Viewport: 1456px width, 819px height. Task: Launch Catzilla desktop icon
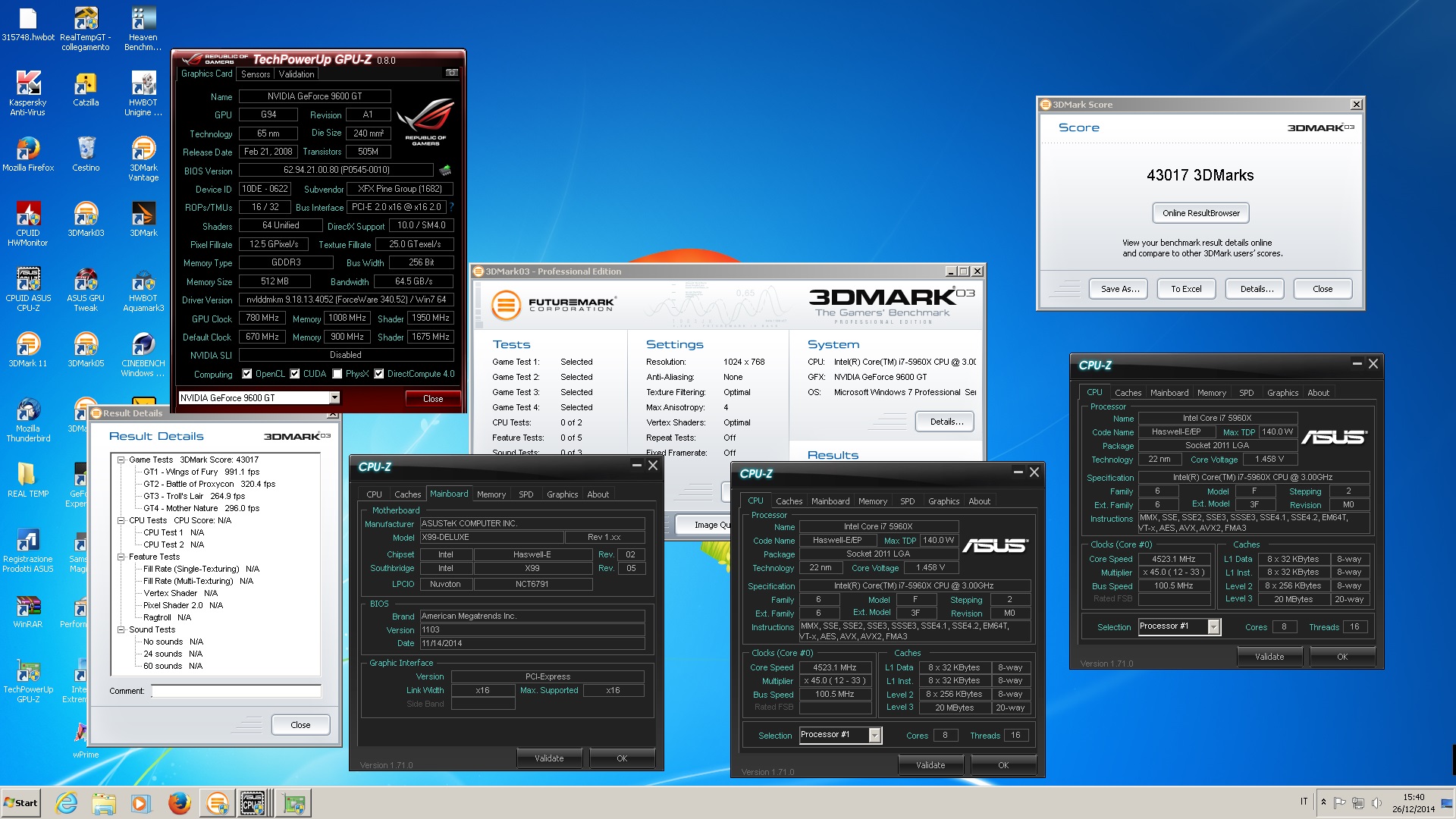tap(86, 89)
